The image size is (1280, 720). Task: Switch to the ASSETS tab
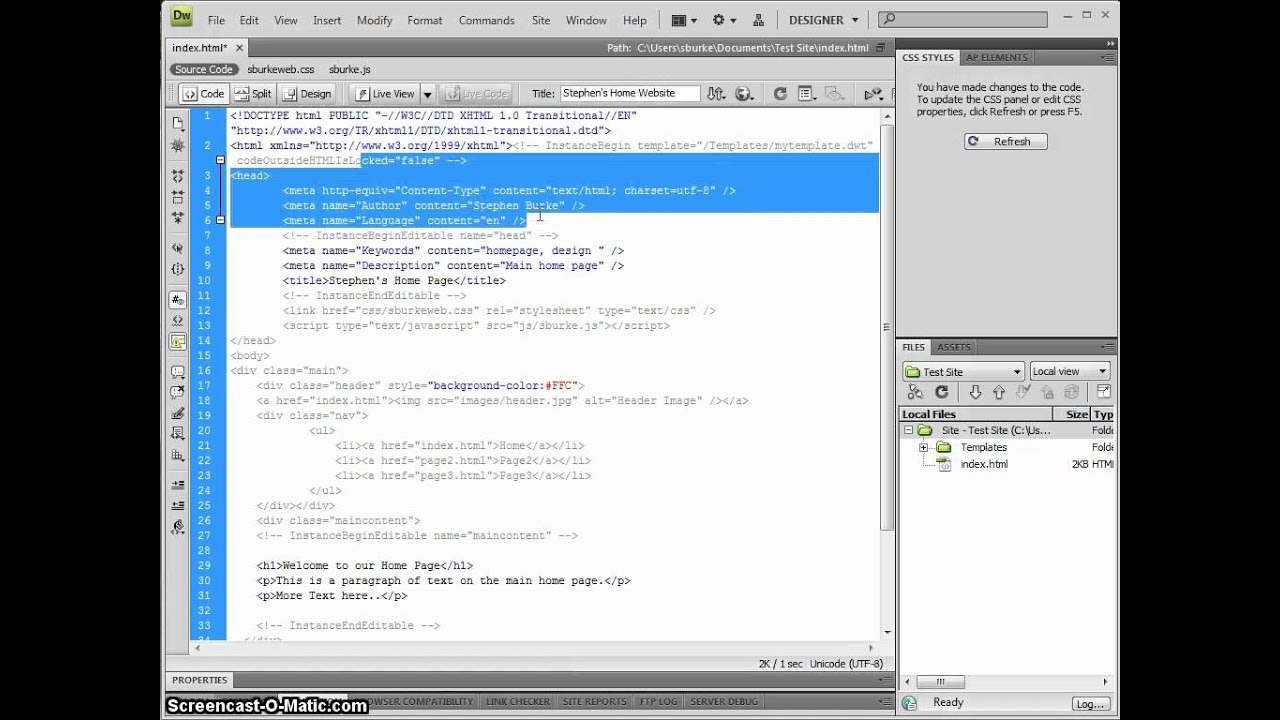(953, 347)
